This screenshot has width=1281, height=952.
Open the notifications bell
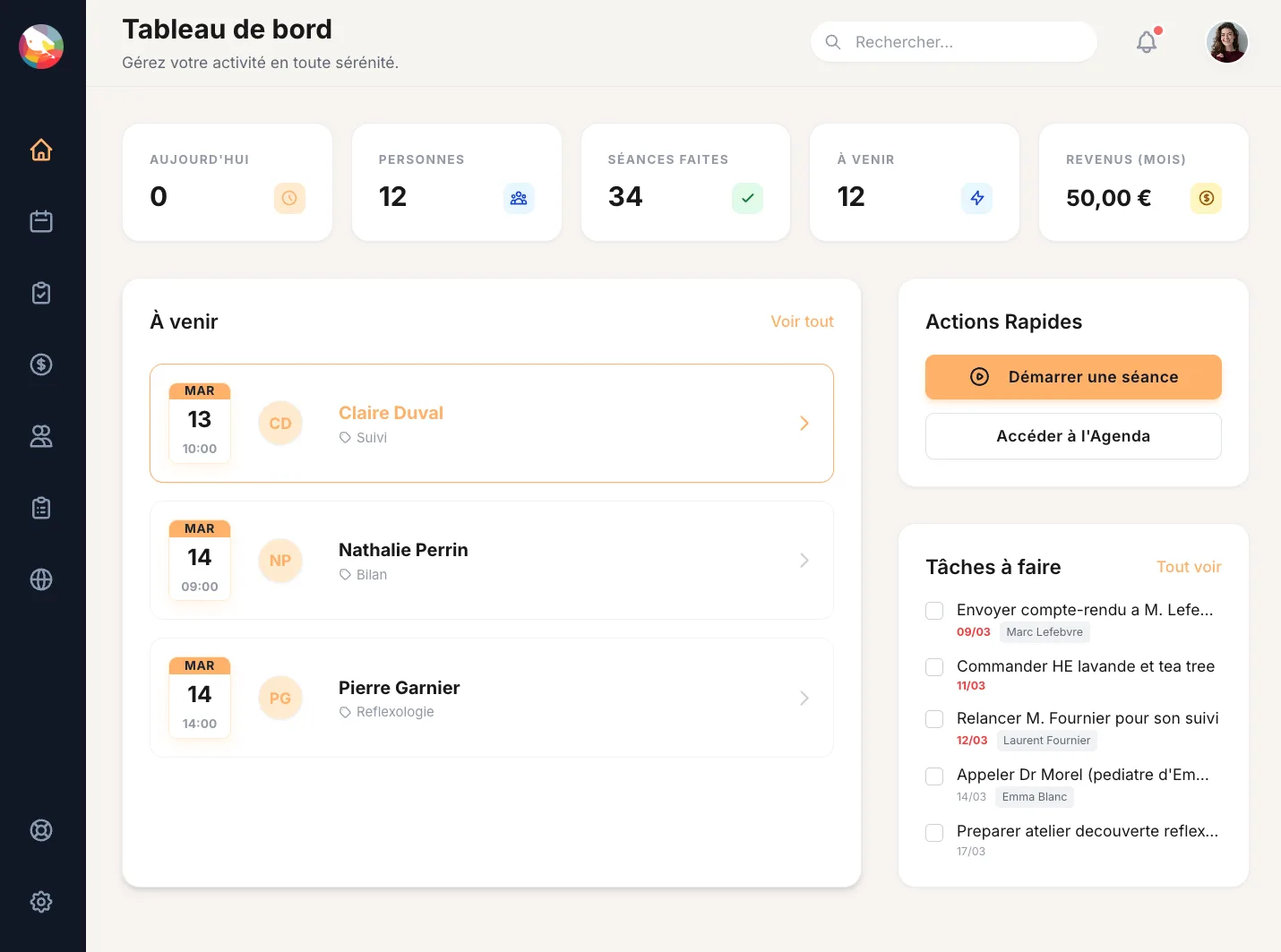[x=1146, y=42]
